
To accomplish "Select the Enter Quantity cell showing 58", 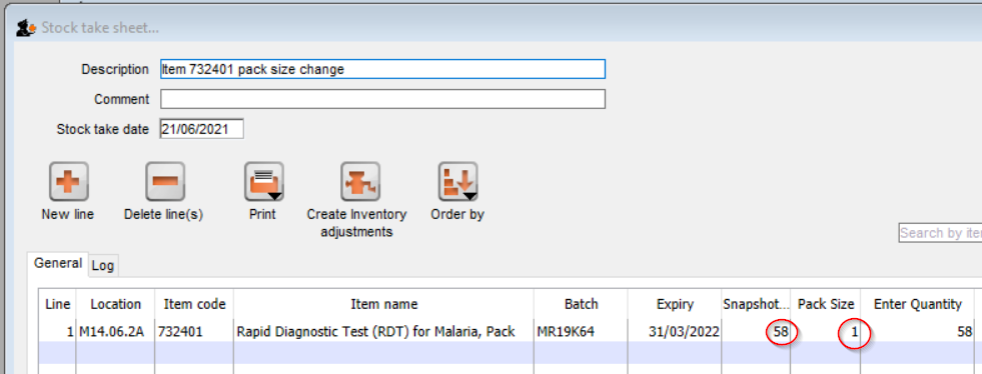I will click(x=918, y=331).
